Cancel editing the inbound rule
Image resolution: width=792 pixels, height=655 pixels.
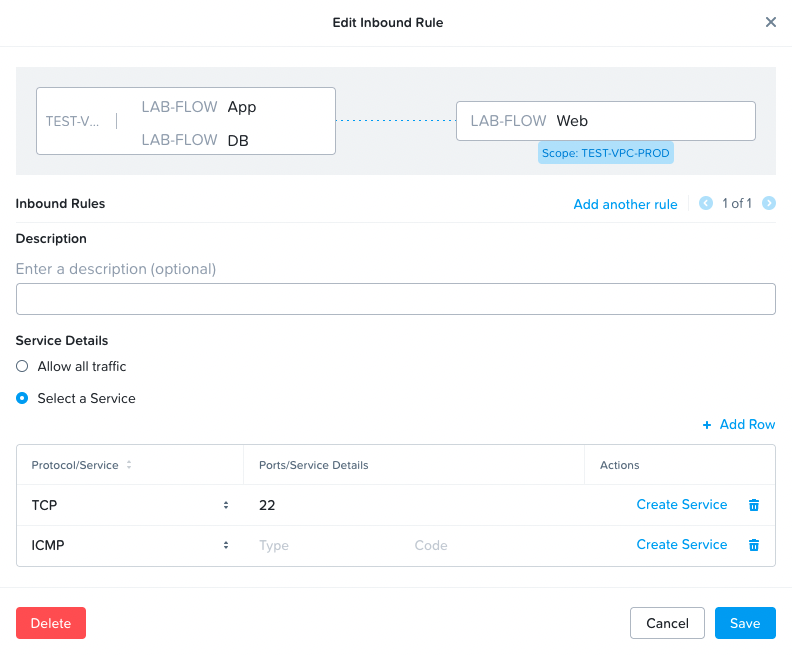(x=667, y=623)
